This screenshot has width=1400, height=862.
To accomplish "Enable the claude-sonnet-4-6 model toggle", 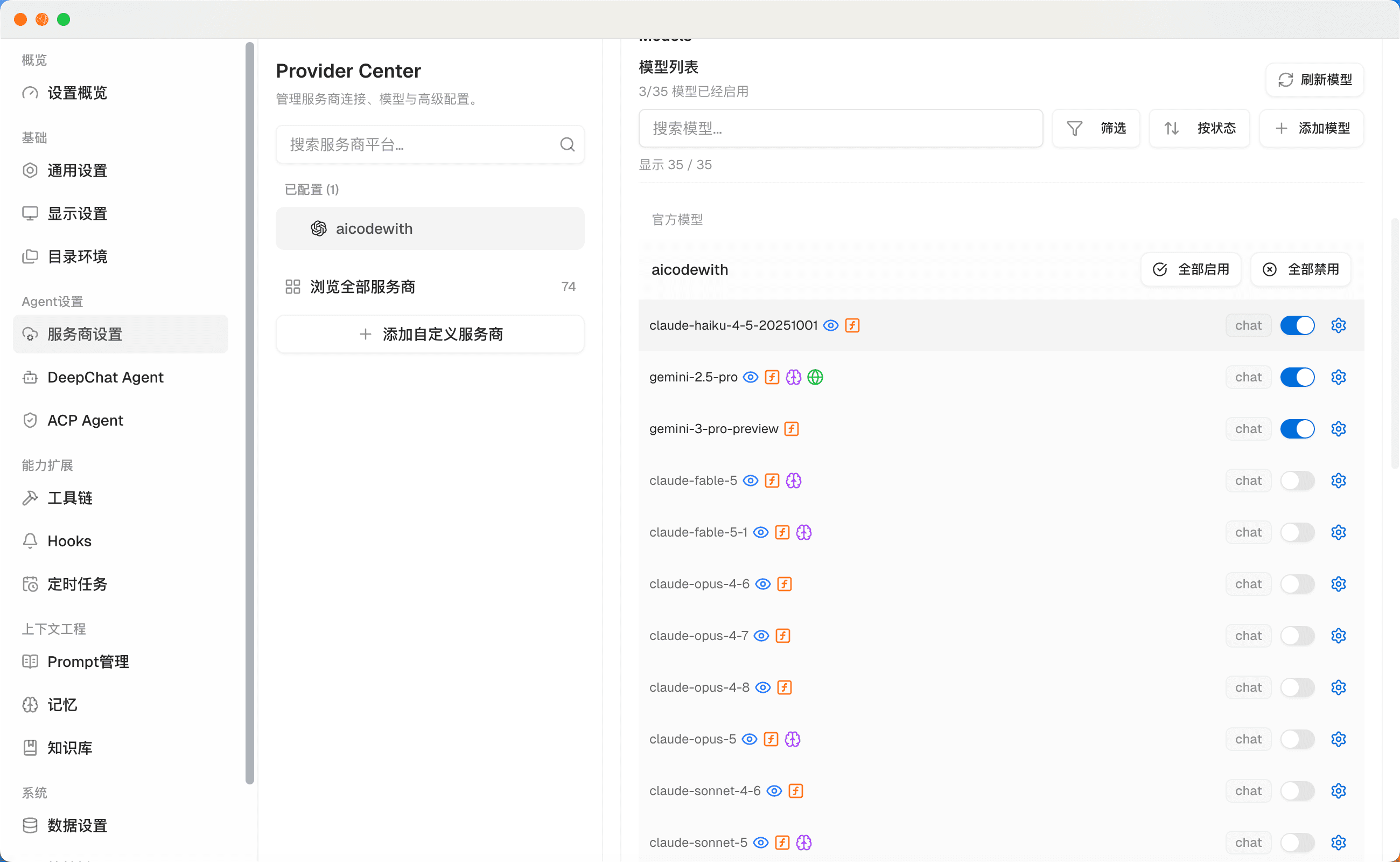I will 1297,791.
